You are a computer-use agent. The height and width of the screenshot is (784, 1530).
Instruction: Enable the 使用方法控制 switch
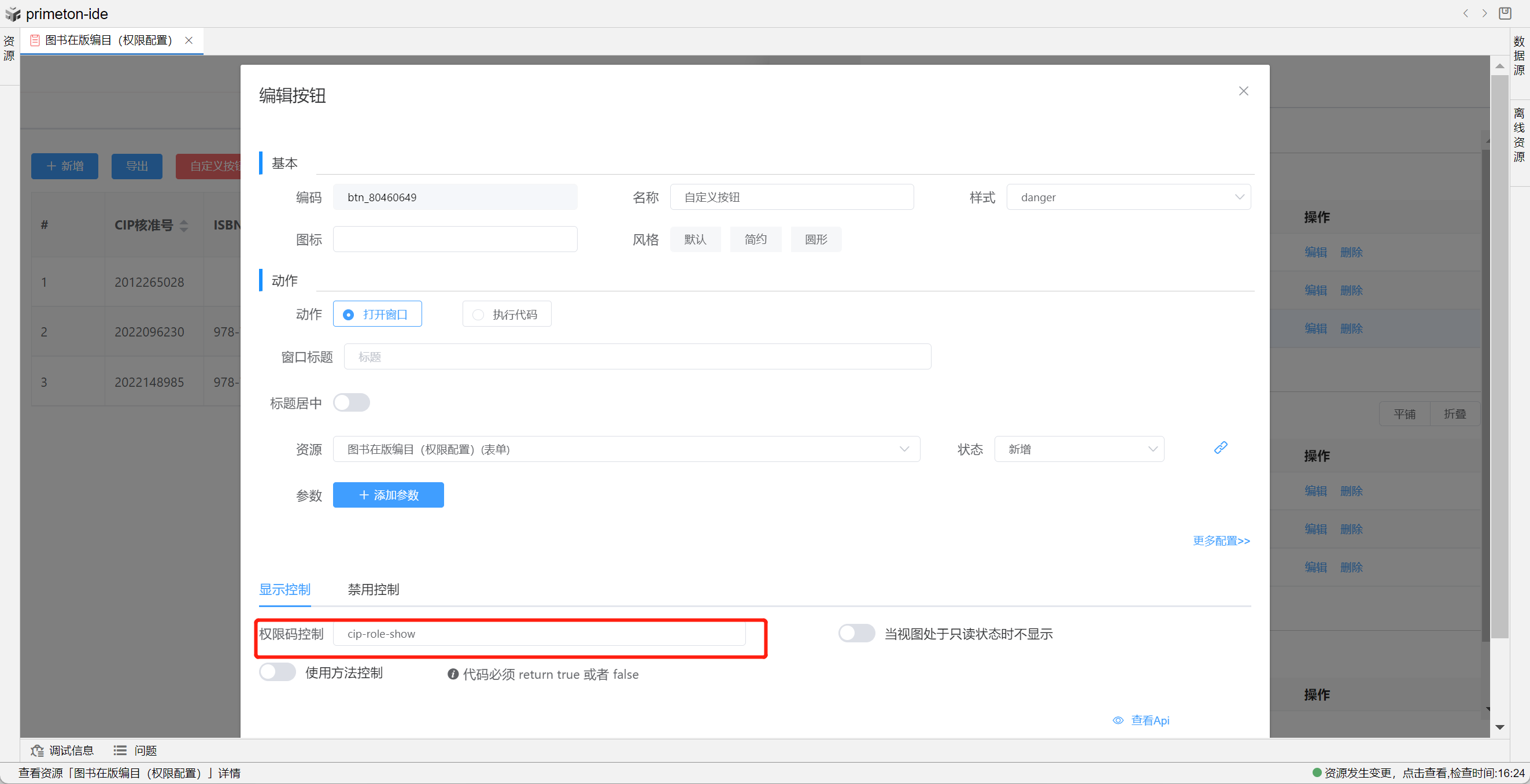pyautogui.click(x=278, y=672)
